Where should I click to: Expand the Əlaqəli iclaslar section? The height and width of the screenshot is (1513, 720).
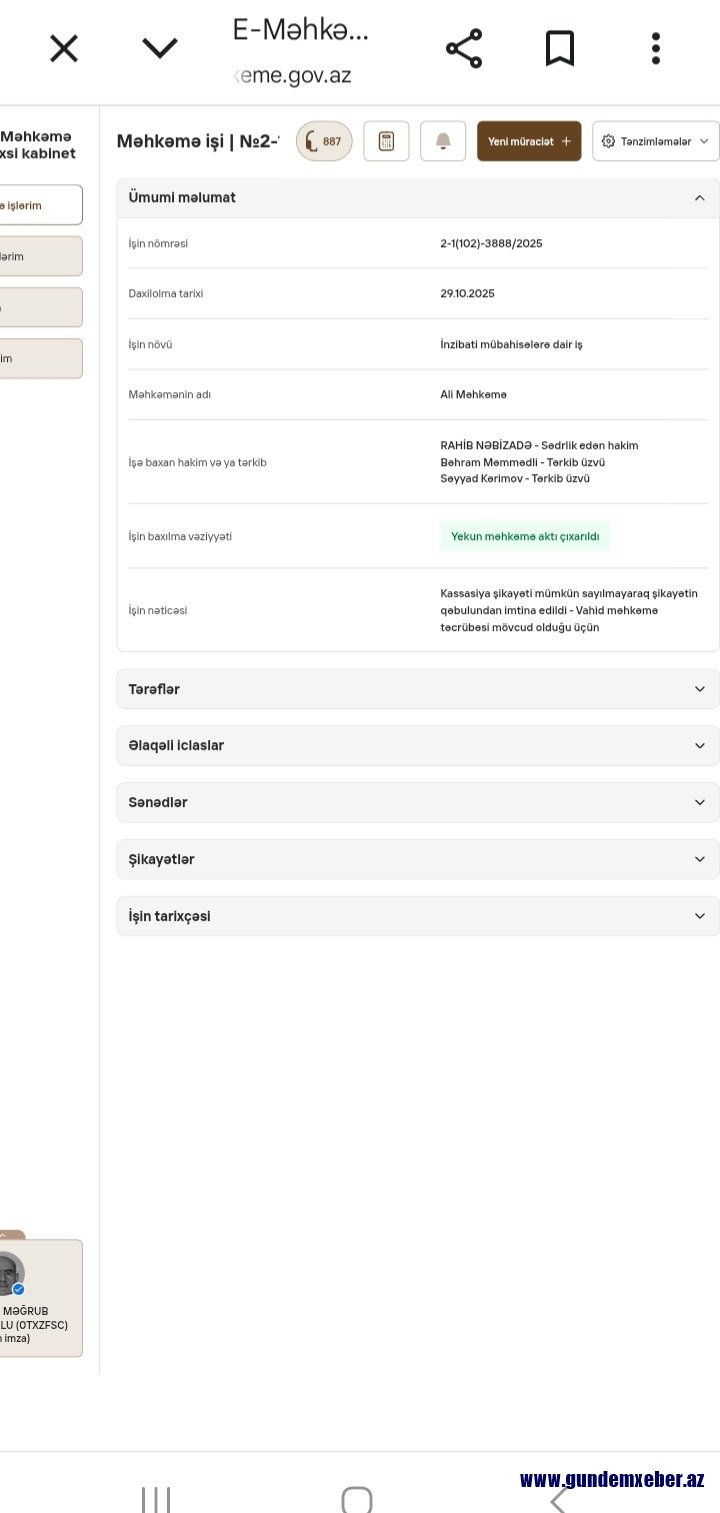tap(418, 746)
